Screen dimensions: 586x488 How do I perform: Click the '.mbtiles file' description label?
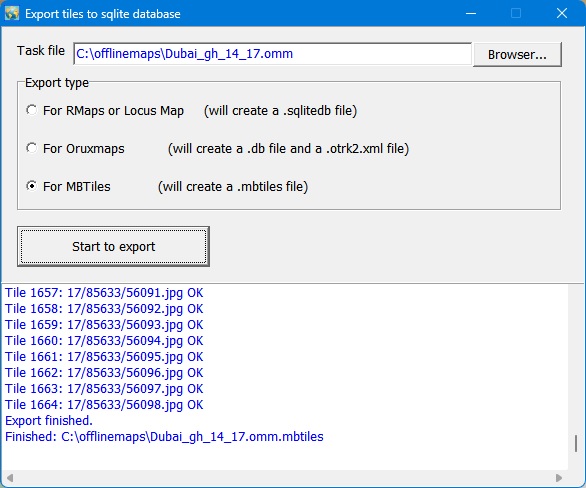pyautogui.click(x=233, y=186)
